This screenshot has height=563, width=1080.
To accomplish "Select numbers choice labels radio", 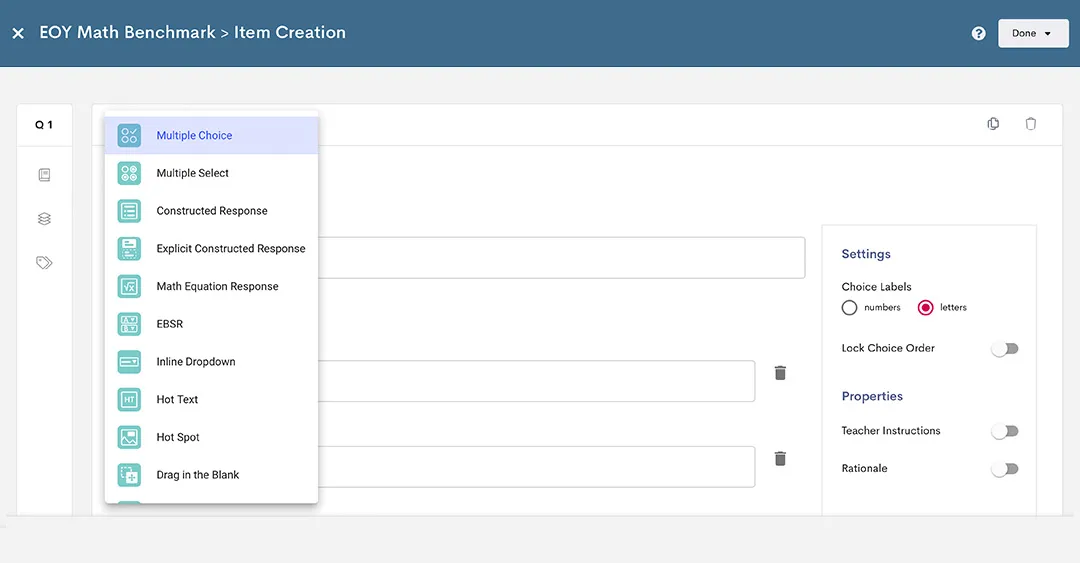I will click(x=849, y=307).
